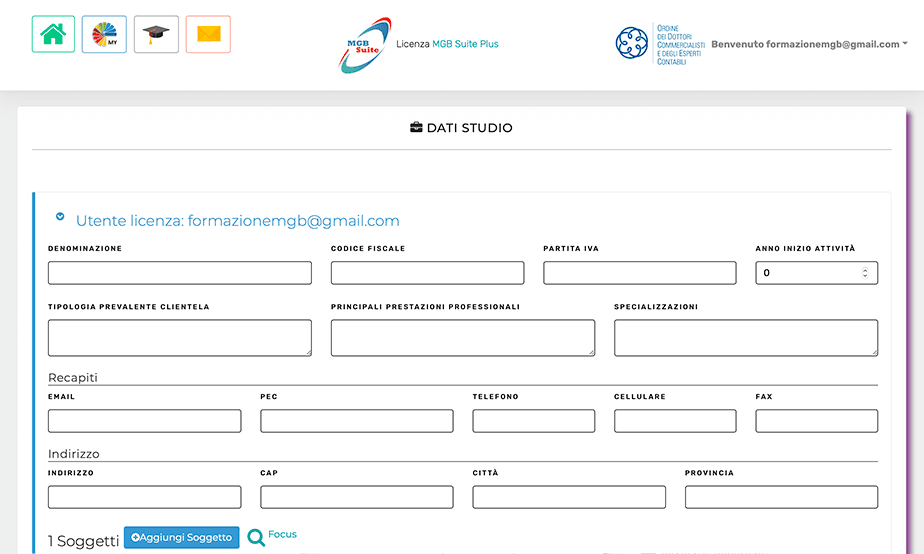Screen dimensions: 924x554
Task: Click the Provincia input field
Action: coord(781,497)
